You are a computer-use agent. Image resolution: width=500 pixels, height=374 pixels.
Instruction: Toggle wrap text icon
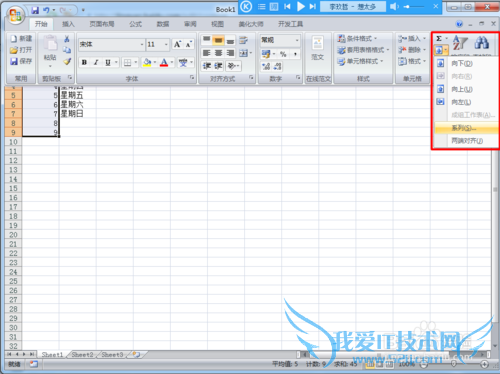point(244,40)
